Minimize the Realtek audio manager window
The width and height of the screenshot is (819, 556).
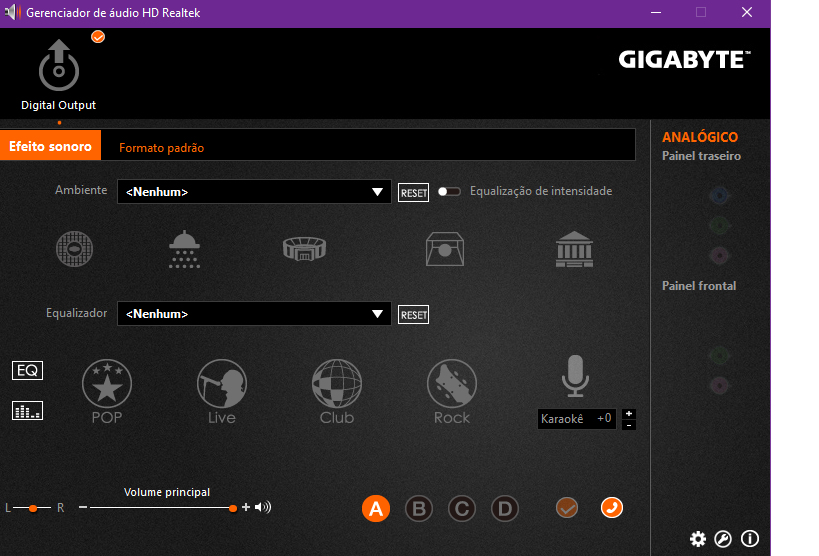tap(656, 13)
